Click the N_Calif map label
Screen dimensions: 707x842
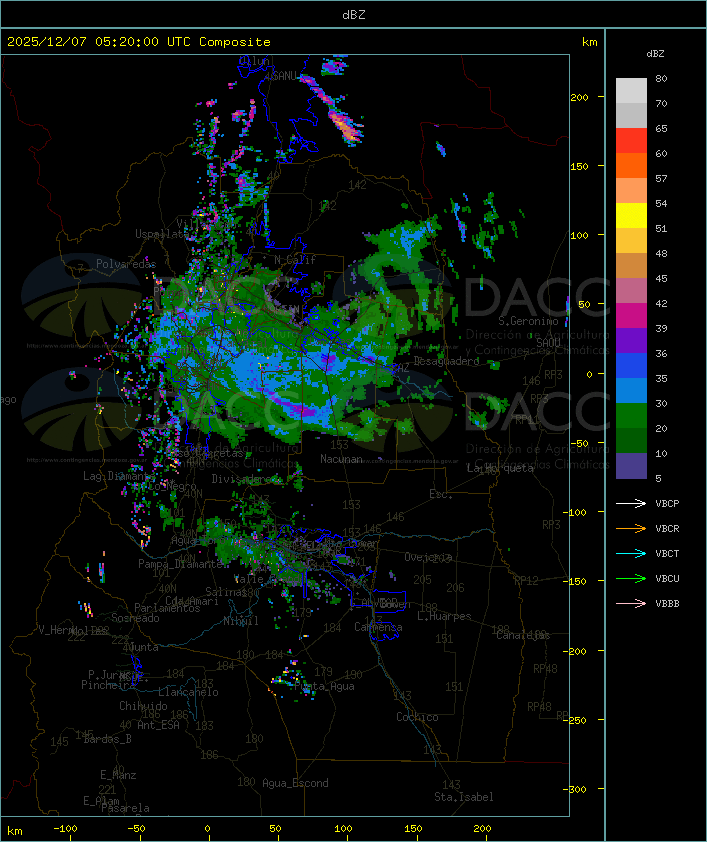295,259
